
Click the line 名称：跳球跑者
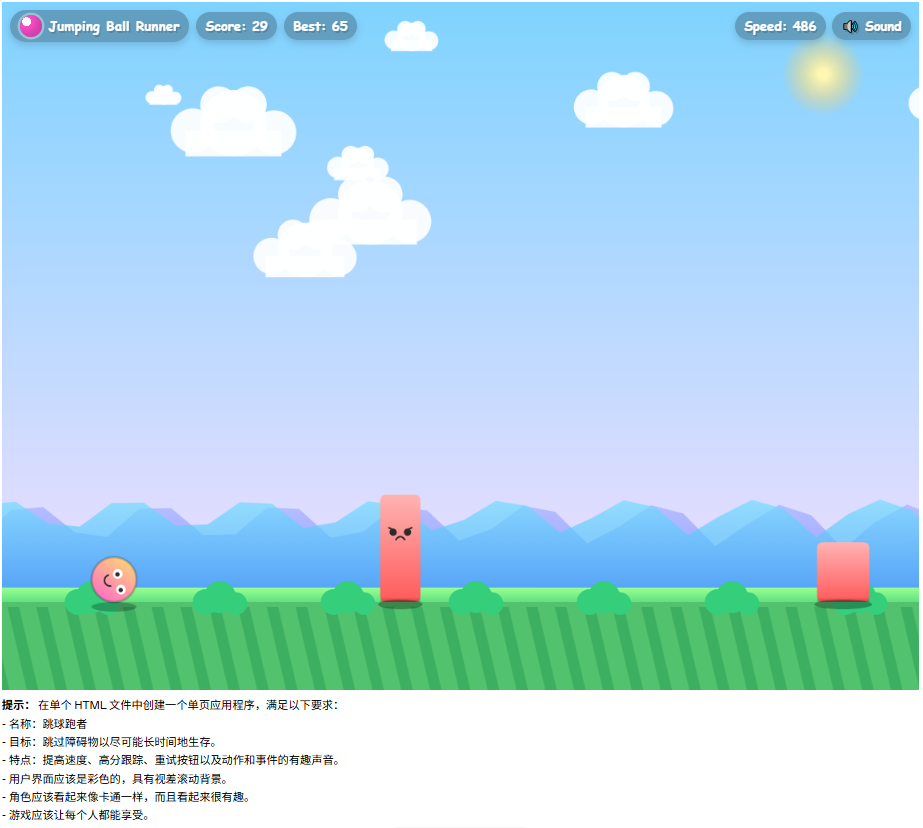(x=45, y=724)
